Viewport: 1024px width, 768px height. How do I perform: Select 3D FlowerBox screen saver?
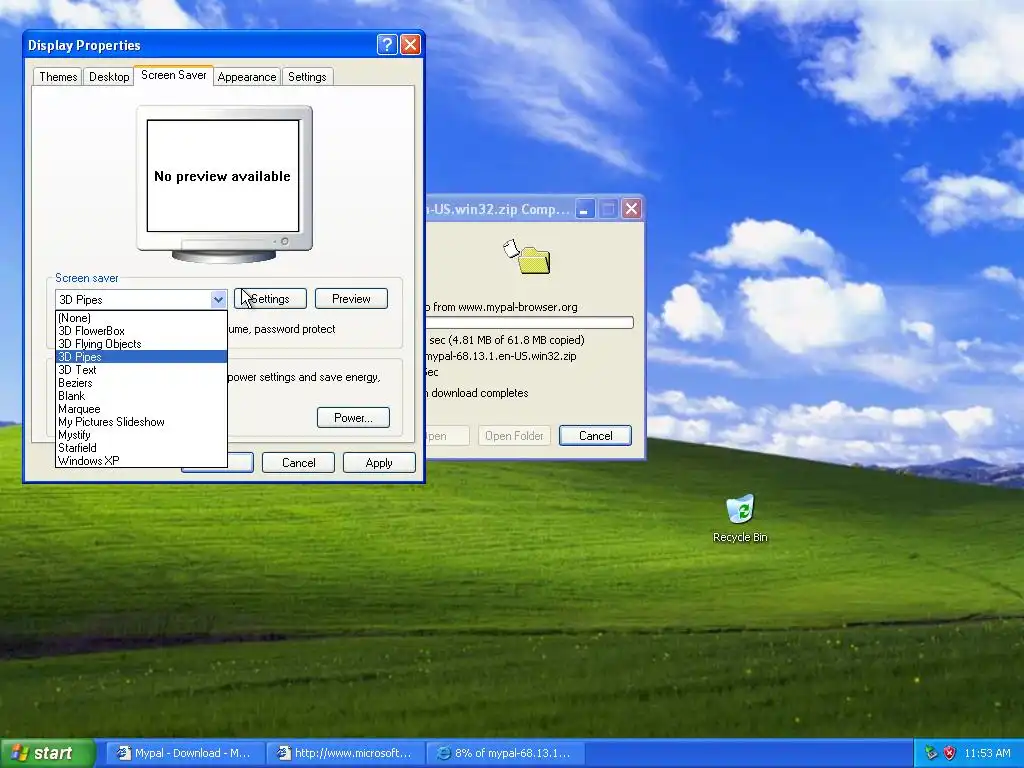click(141, 331)
